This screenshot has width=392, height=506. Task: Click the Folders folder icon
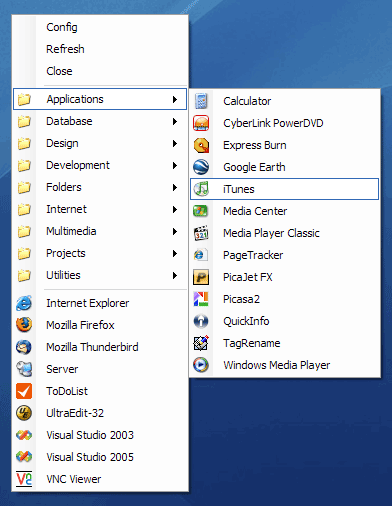point(24,187)
